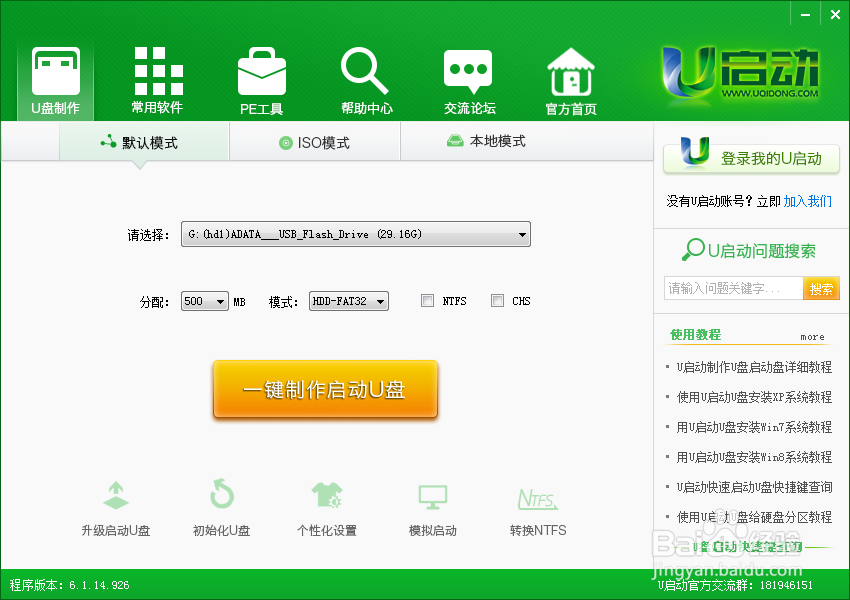The image size is (850, 600).
Task: Open the 模式 HDD-FAT32 dropdown
Action: click(349, 301)
